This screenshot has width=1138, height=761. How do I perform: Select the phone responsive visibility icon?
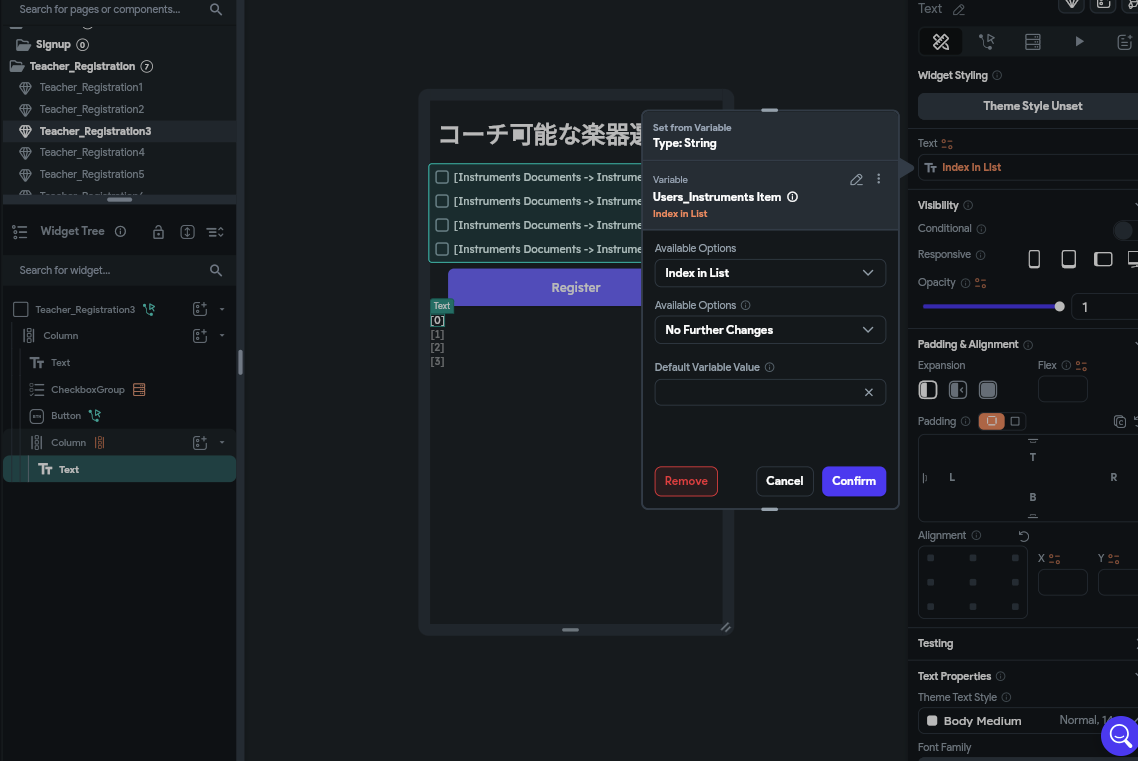pos(1034,259)
